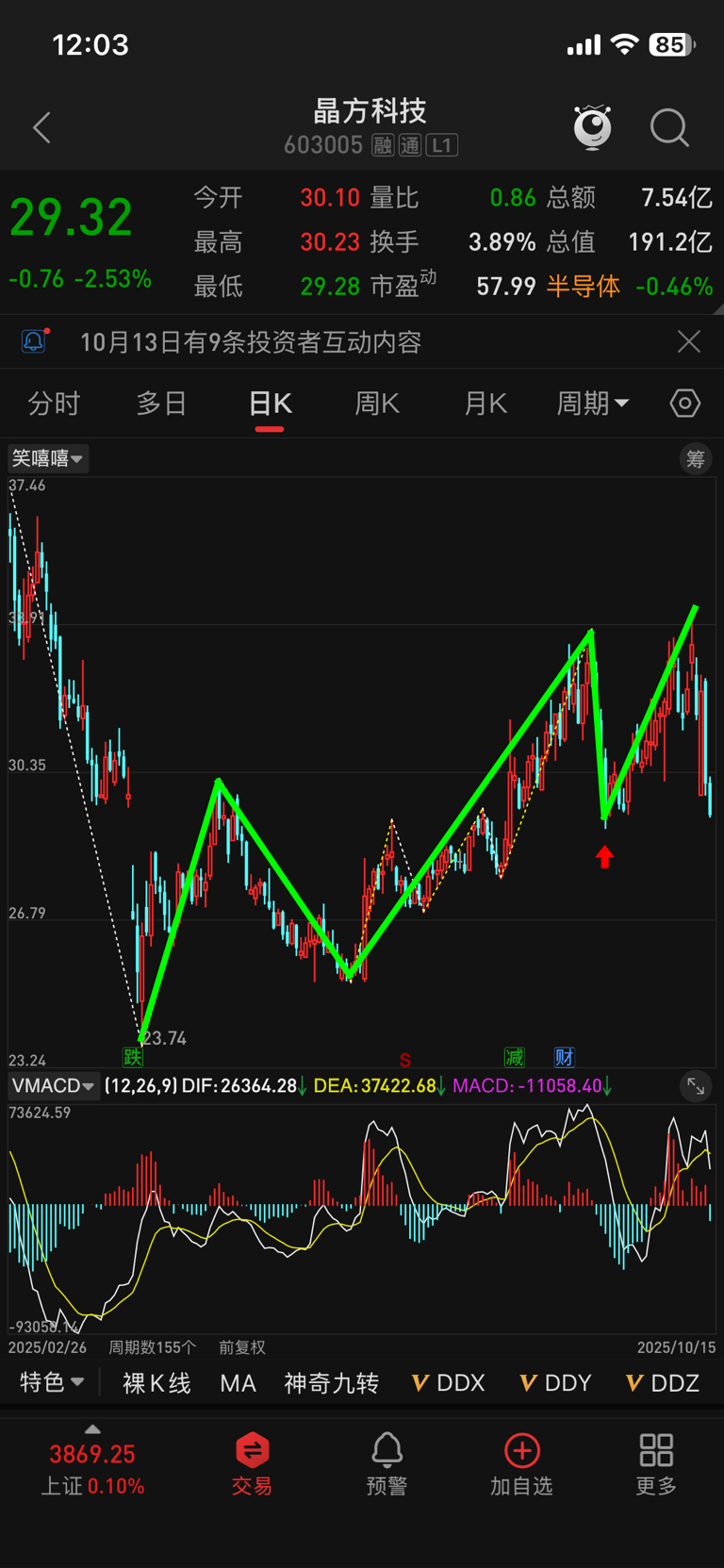Image resolution: width=724 pixels, height=1568 pixels.
Task: Tap the 前复权 adjustment label
Action: (x=242, y=1347)
